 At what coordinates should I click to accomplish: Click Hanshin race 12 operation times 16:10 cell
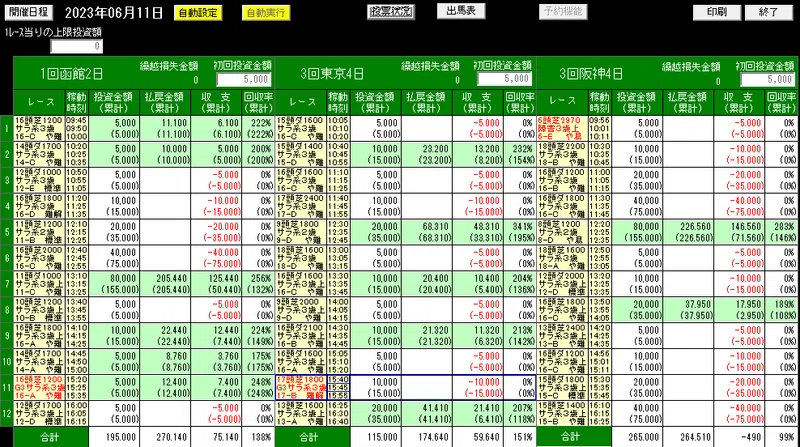(x=599, y=413)
